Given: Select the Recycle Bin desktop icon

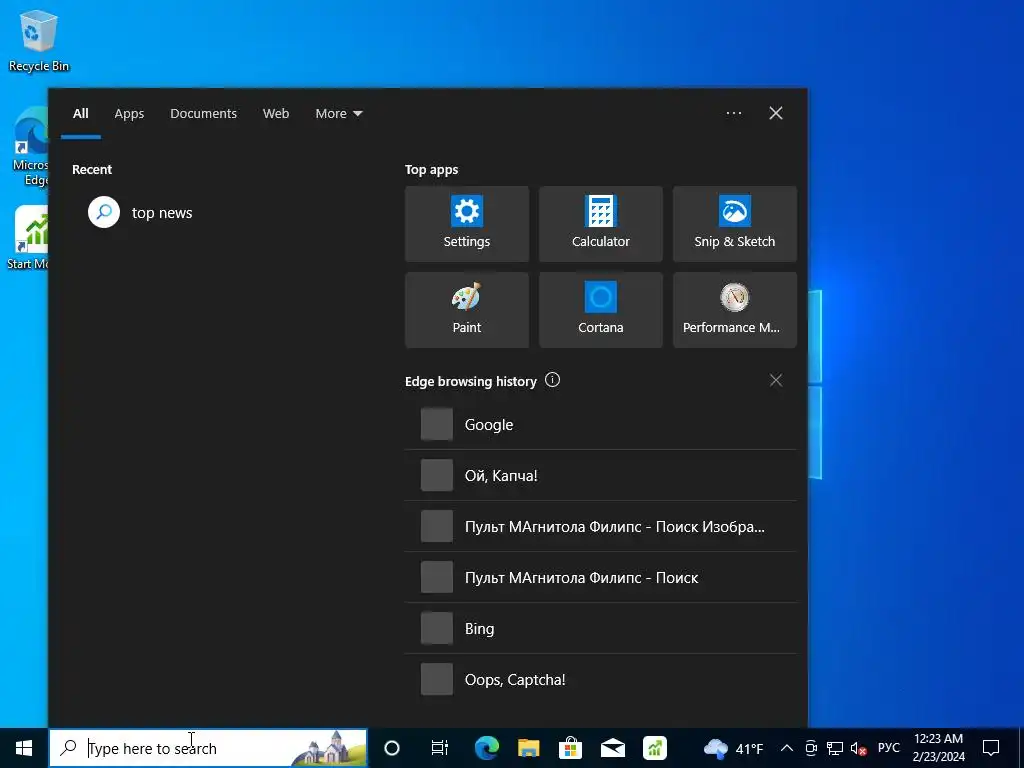Looking at the screenshot, I should pos(39,40).
